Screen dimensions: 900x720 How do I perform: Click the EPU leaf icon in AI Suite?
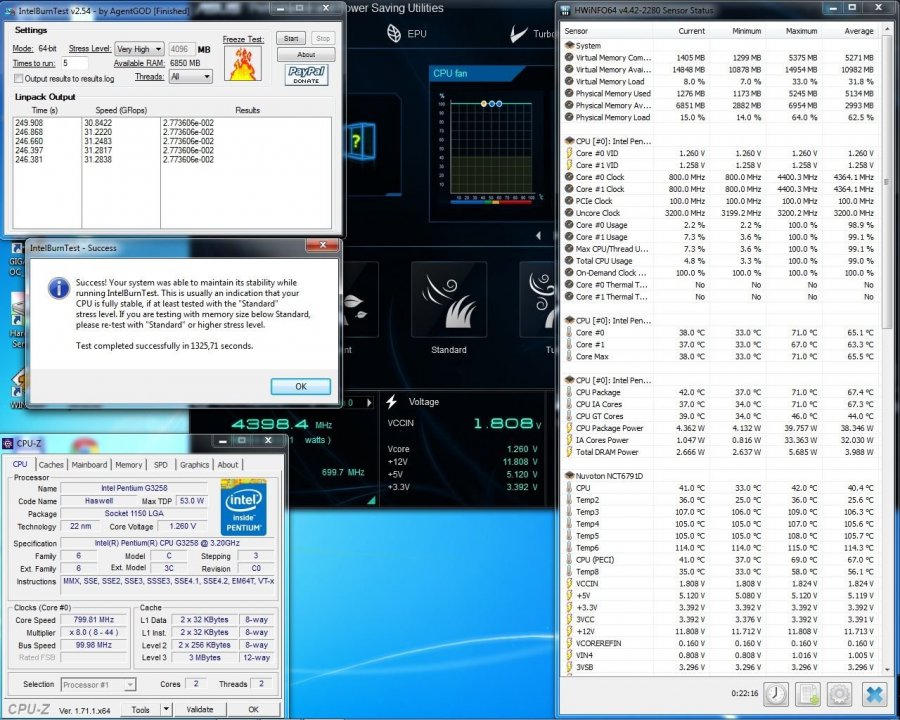tap(394, 33)
